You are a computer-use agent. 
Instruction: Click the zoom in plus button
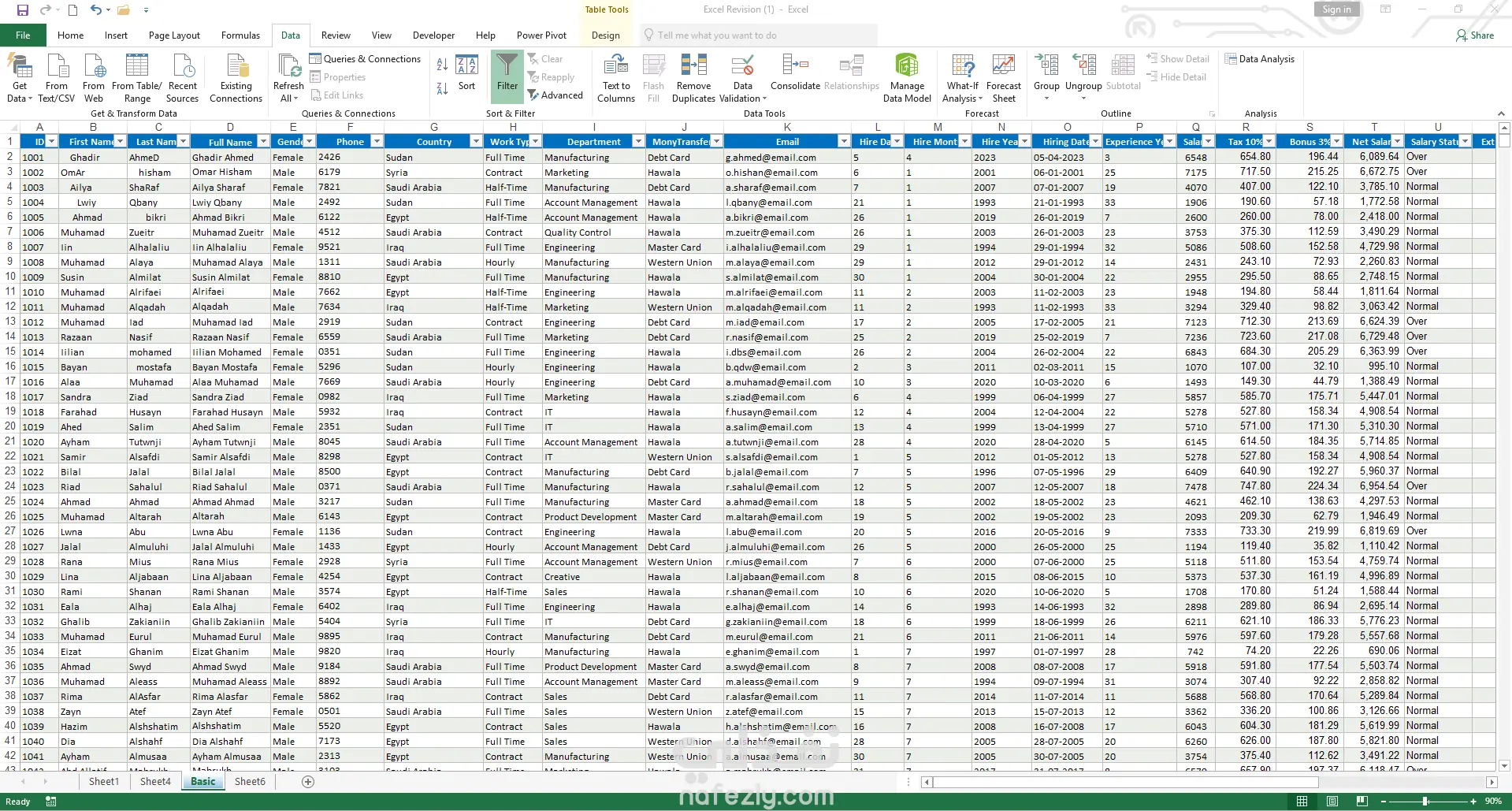click(1473, 802)
